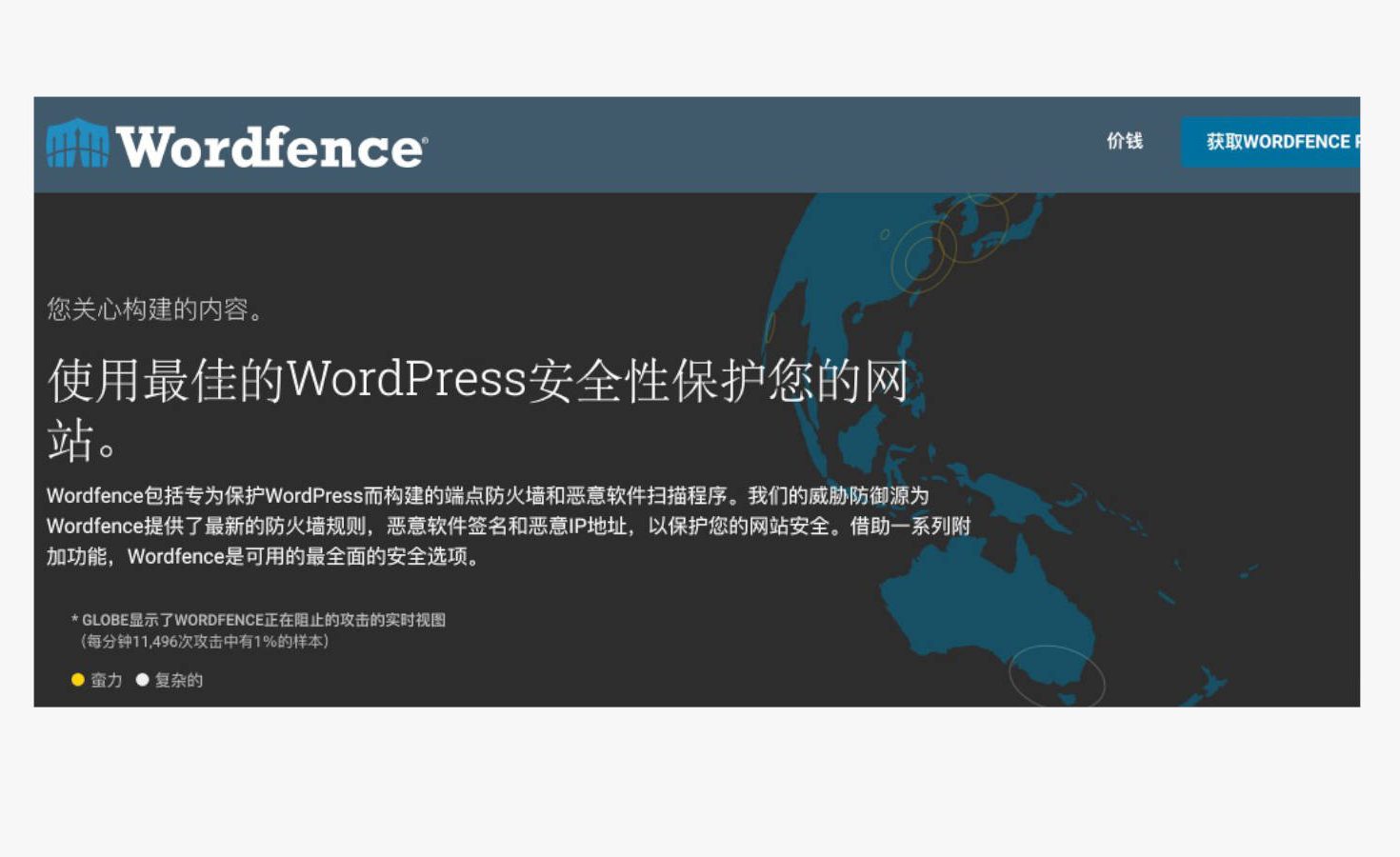
Task: Click the headline 使用最佳的WordPress安全性
Action: 476,381
